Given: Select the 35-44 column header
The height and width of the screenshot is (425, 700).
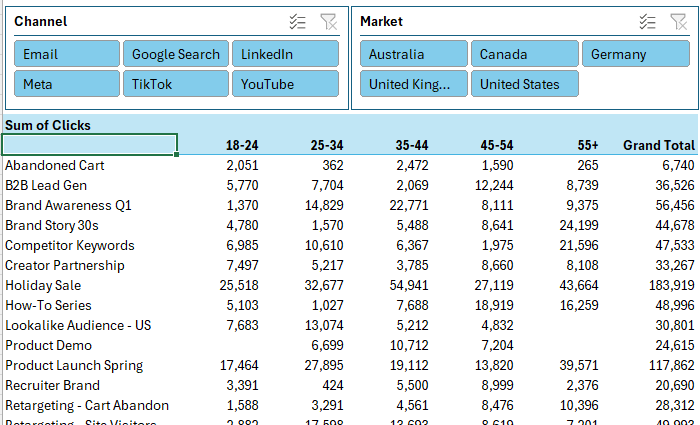Looking at the screenshot, I should (x=412, y=145).
